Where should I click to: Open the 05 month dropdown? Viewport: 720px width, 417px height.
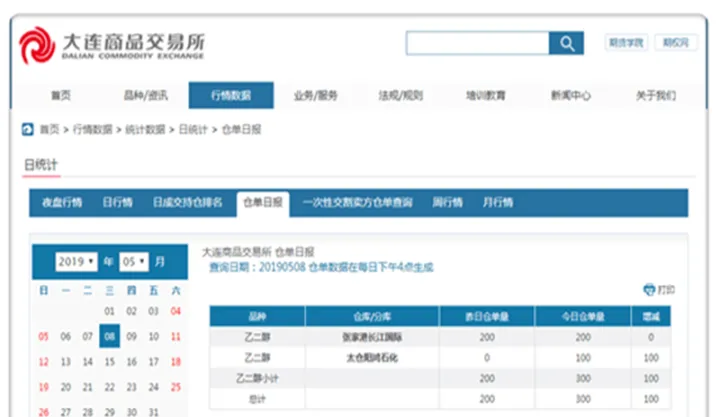(x=134, y=262)
